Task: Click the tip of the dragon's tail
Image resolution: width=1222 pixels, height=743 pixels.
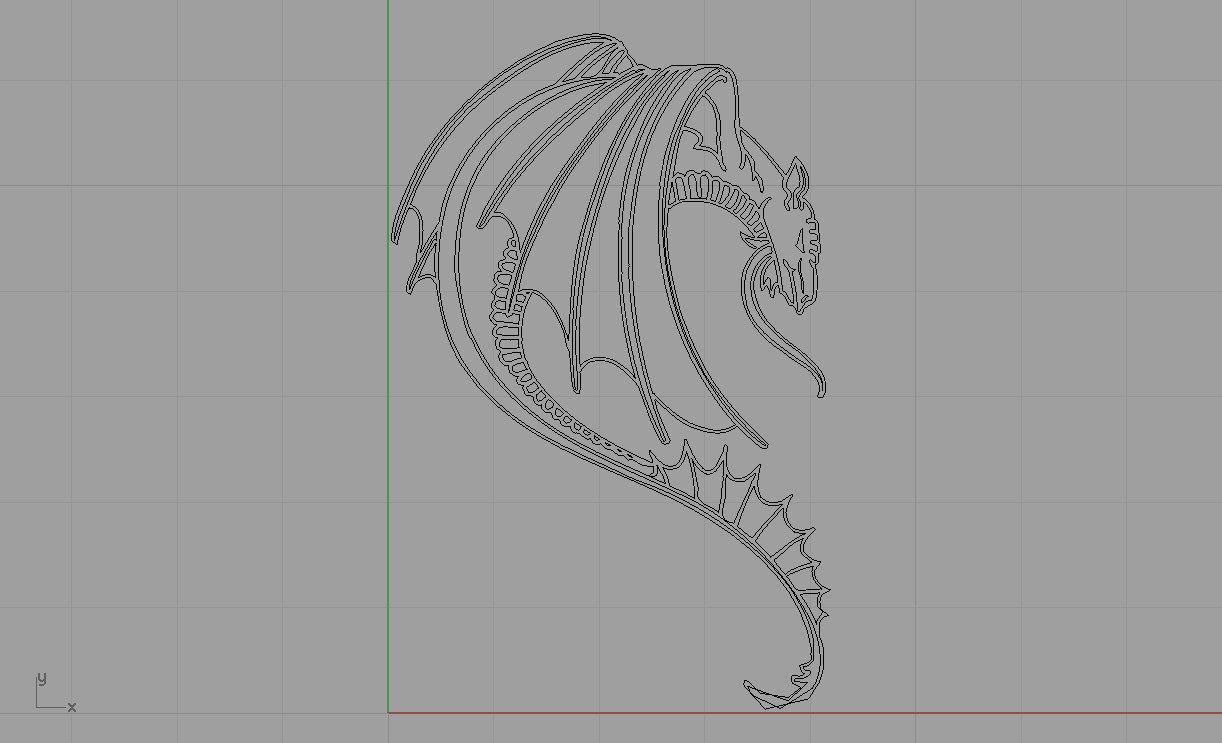Action: point(752,690)
